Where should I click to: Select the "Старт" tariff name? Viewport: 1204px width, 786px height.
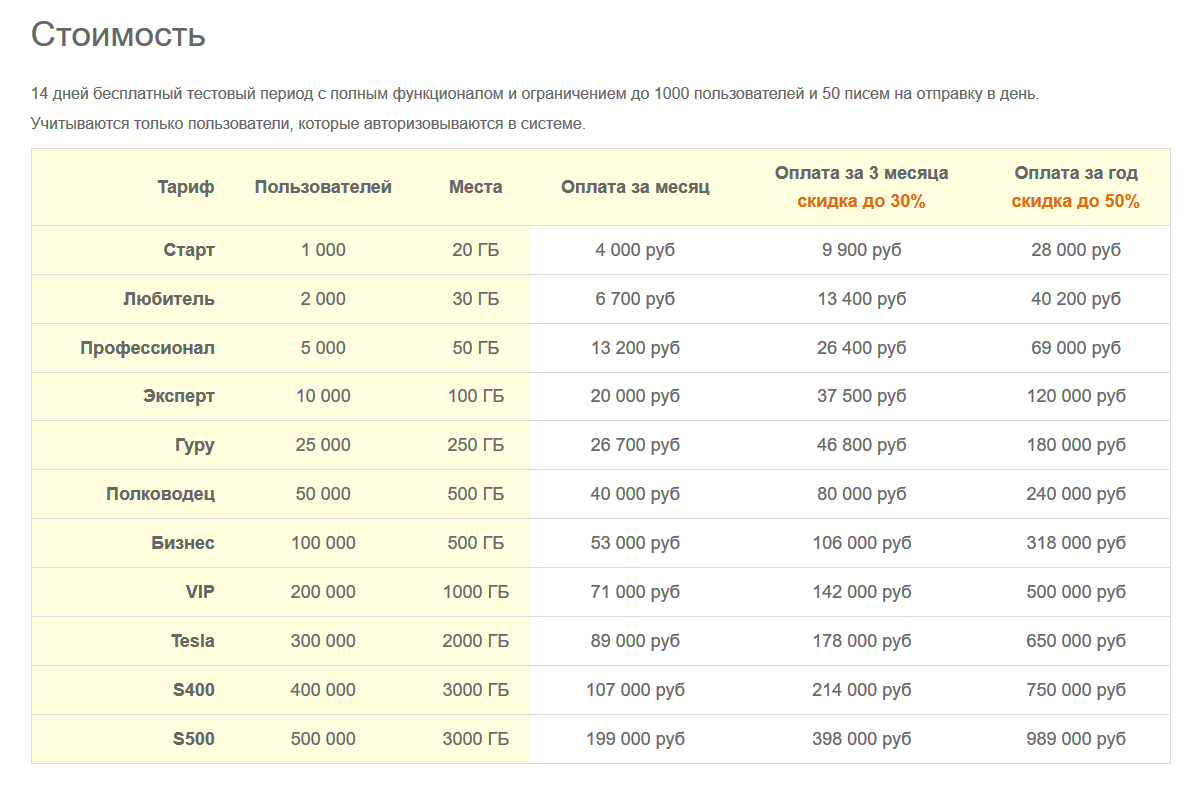click(189, 250)
